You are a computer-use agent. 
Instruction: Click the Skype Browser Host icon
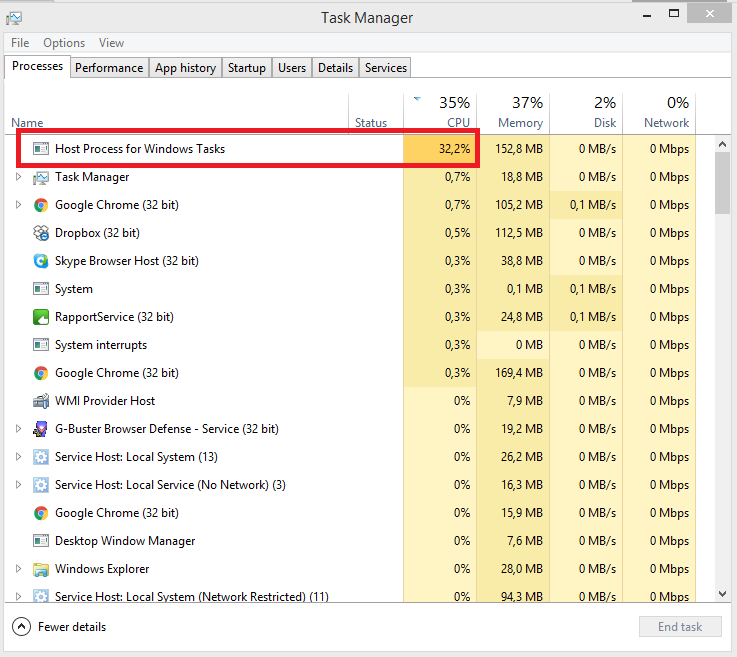pos(41,261)
